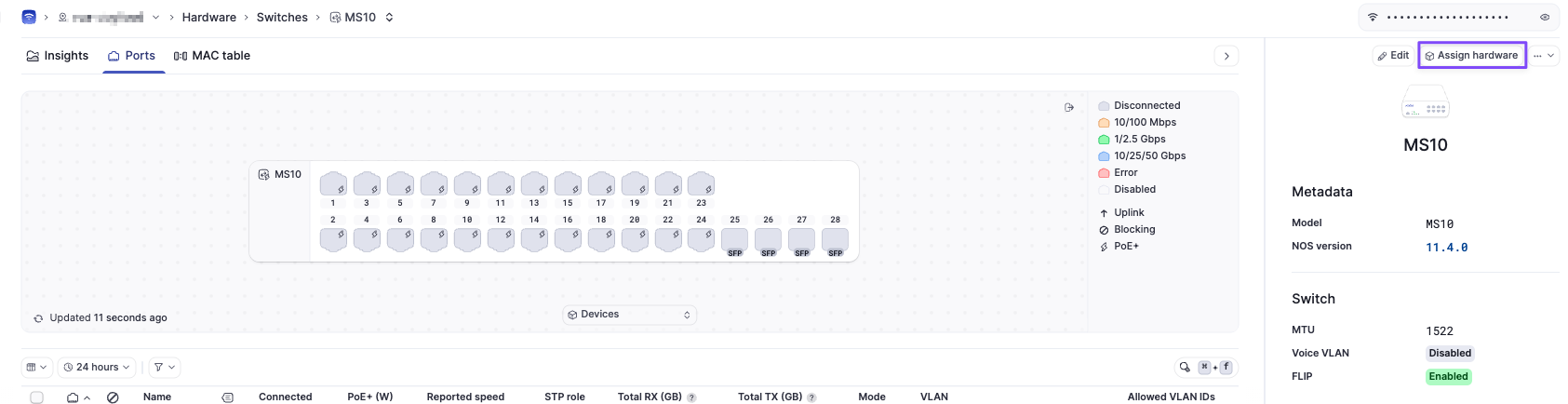Select port 6 on the MS10 diagram
The image size is (1568, 404).
pos(400,239)
